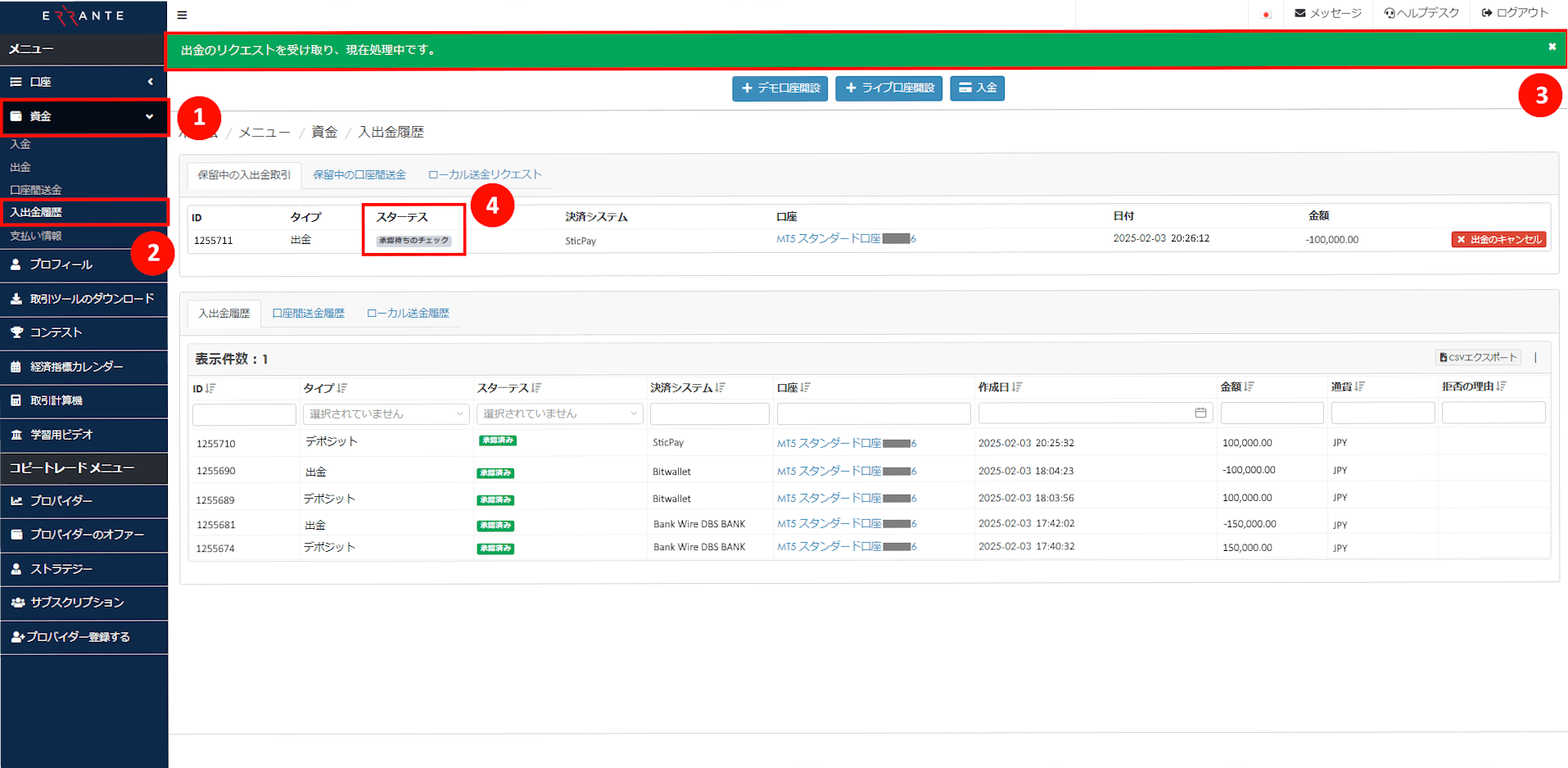Switch to the 口座間送金履歴 tab

308,313
